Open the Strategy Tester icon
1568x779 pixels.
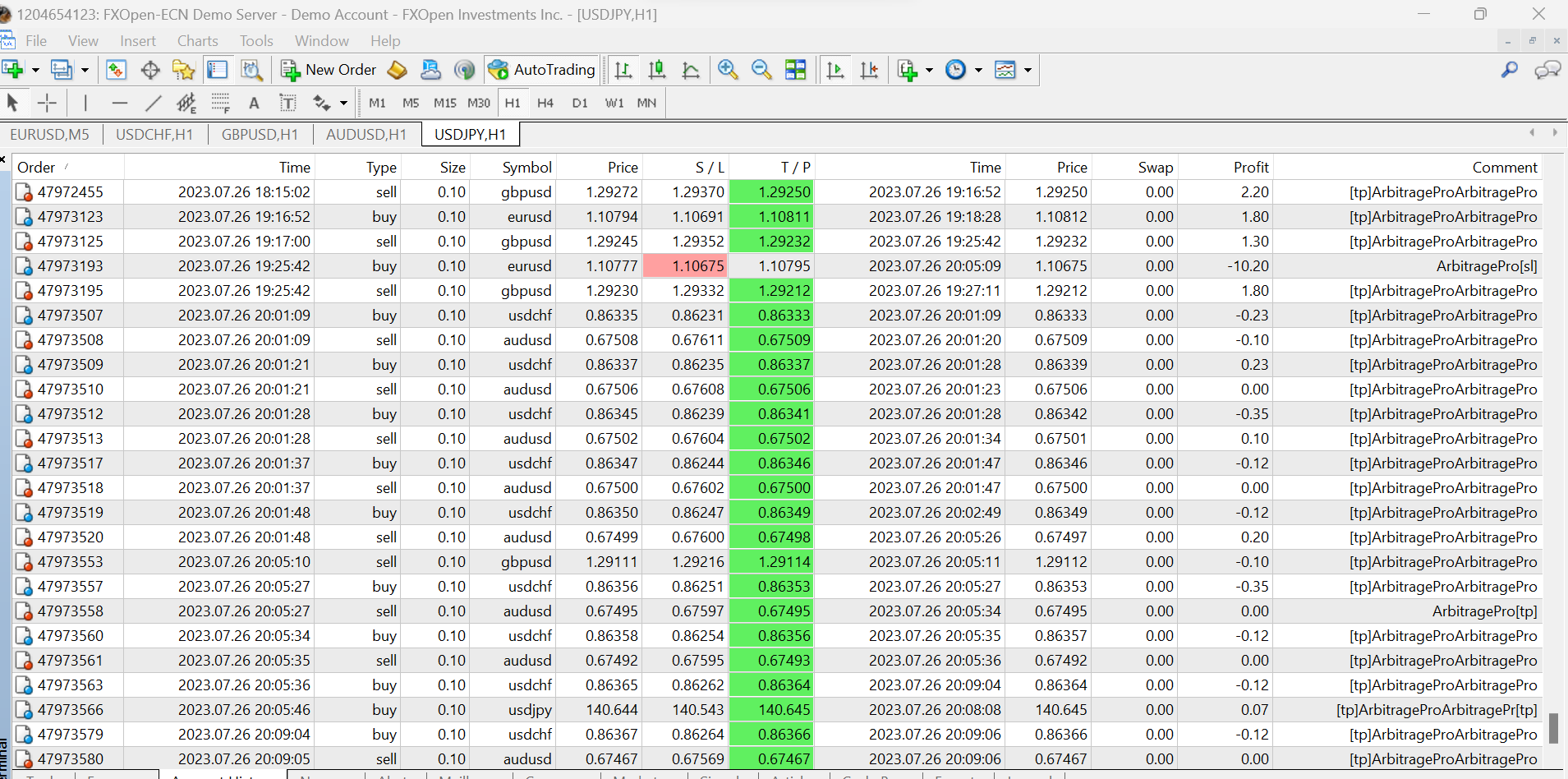click(251, 70)
